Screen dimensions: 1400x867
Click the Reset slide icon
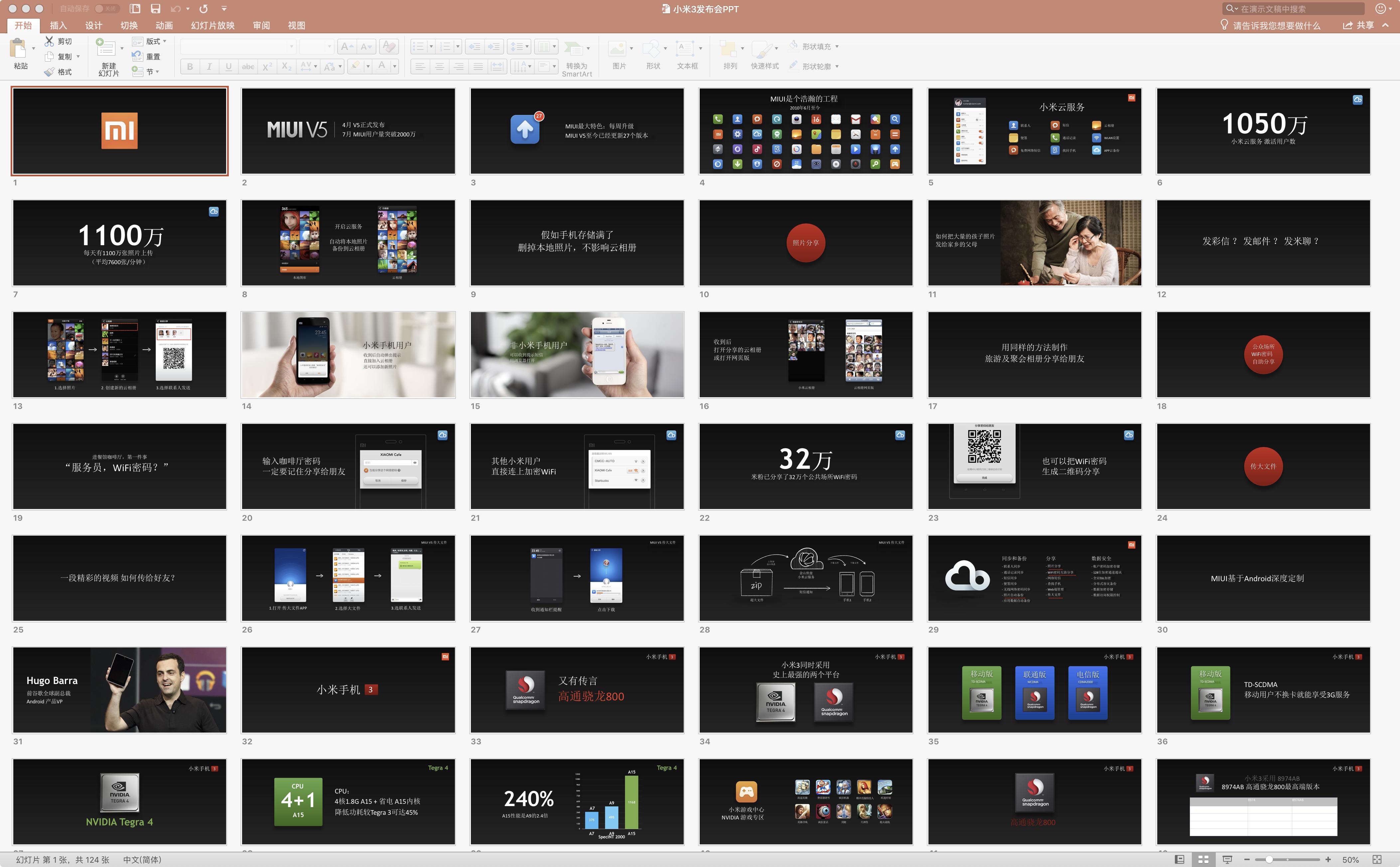pos(138,56)
